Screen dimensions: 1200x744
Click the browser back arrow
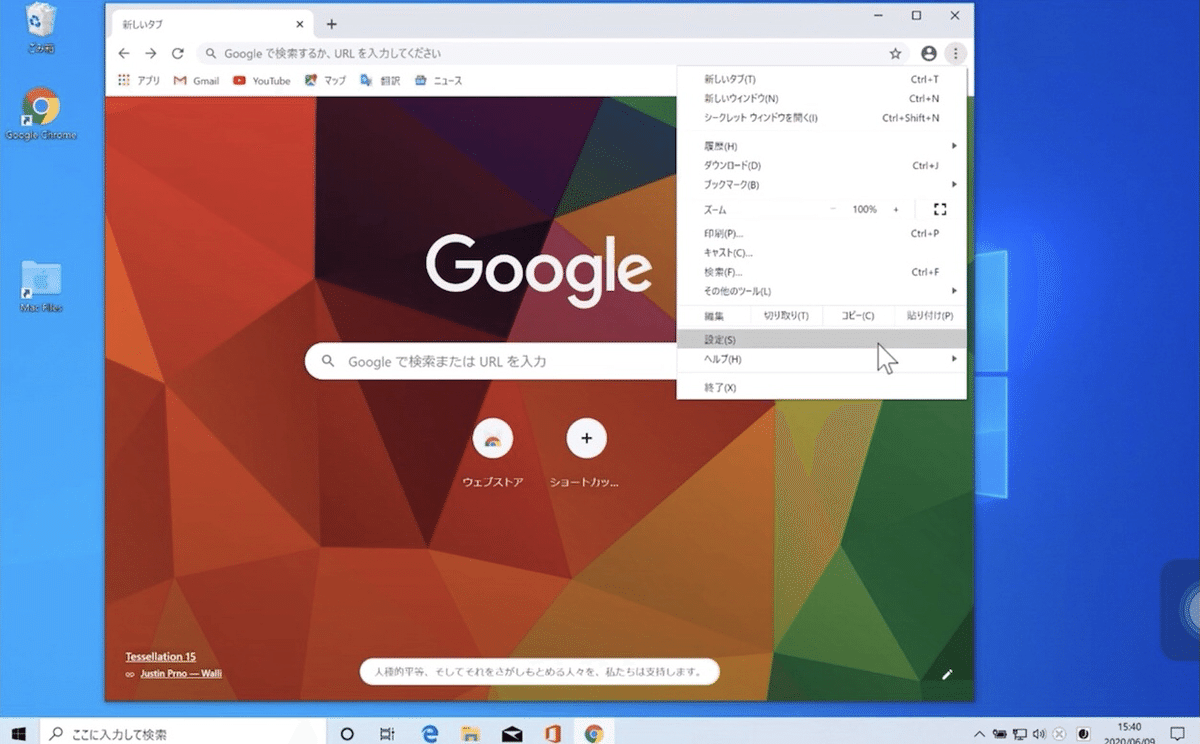124,53
